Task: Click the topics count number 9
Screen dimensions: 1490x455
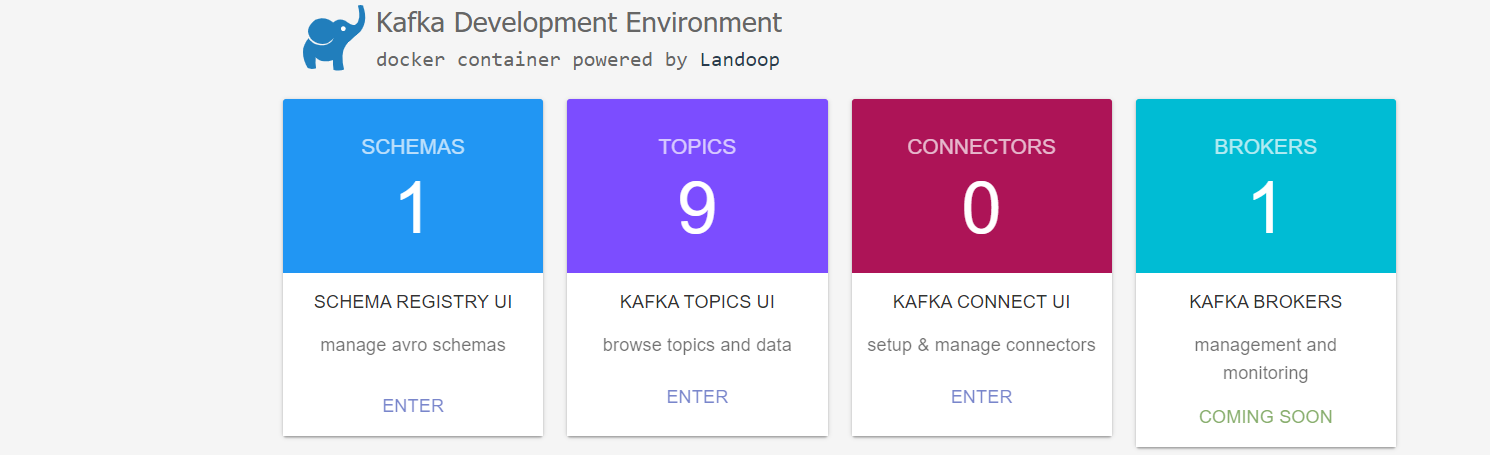Action: [x=697, y=208]
